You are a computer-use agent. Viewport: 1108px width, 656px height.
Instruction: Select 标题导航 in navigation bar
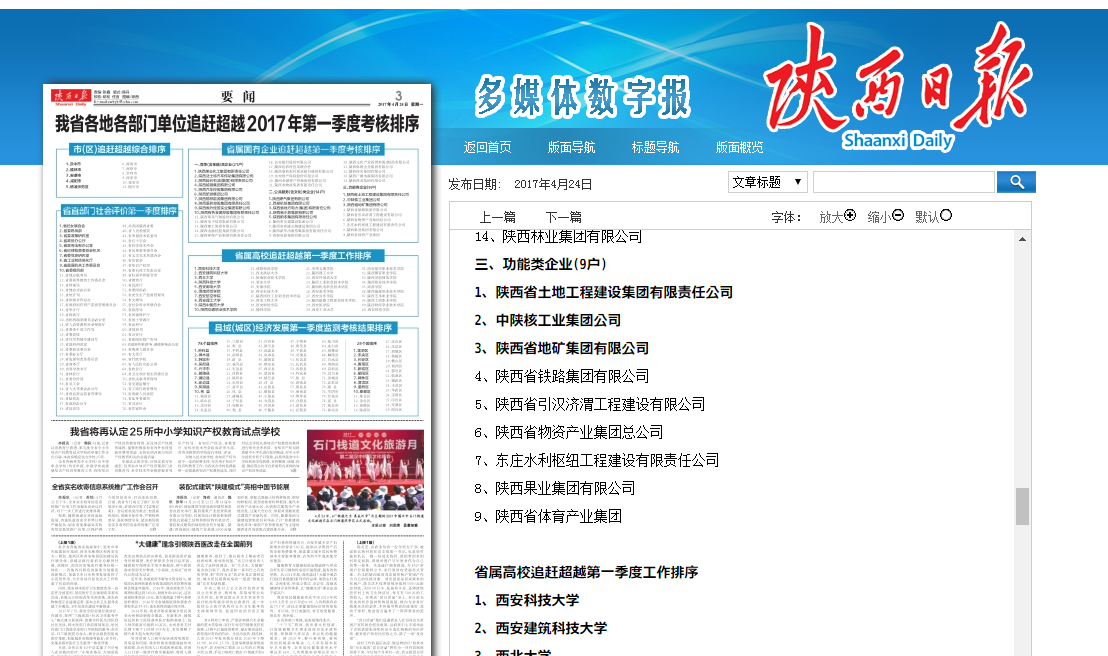(x=655, y=147)
